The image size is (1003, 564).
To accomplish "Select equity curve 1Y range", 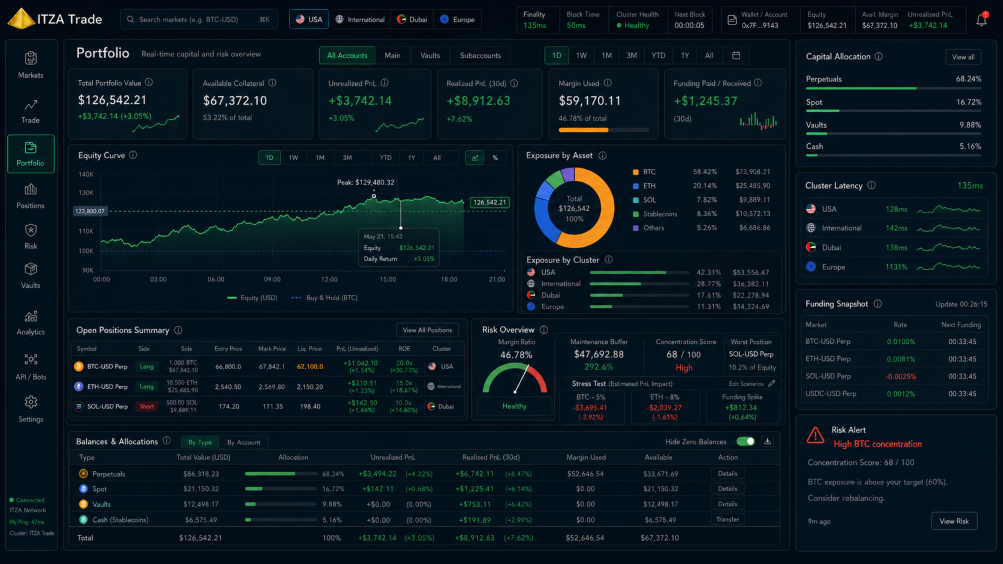I will coord(411,158).
